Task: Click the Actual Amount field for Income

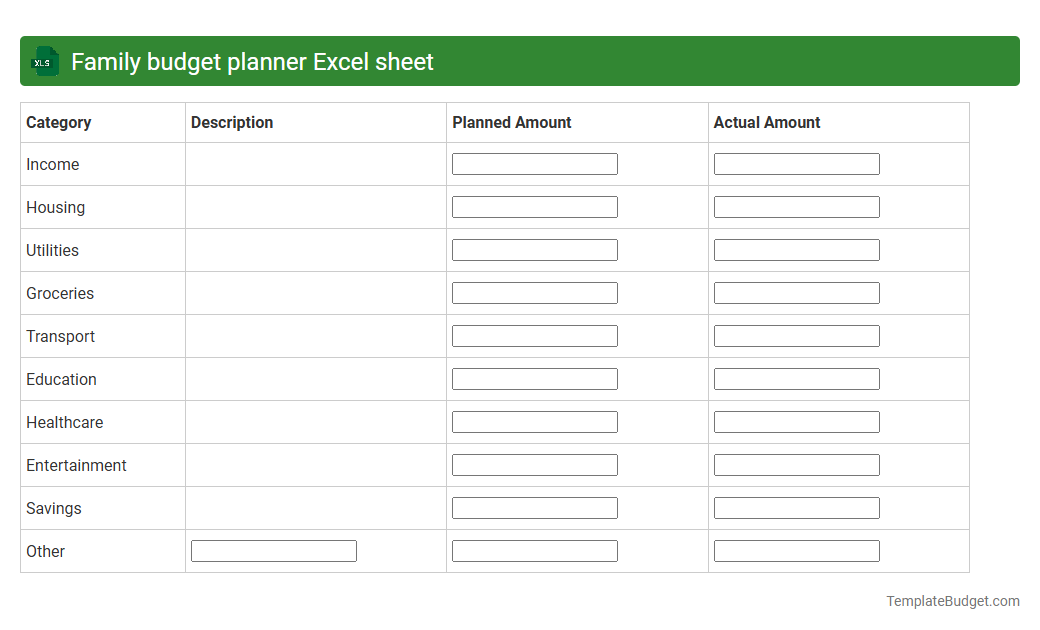Action: [796, 163]
